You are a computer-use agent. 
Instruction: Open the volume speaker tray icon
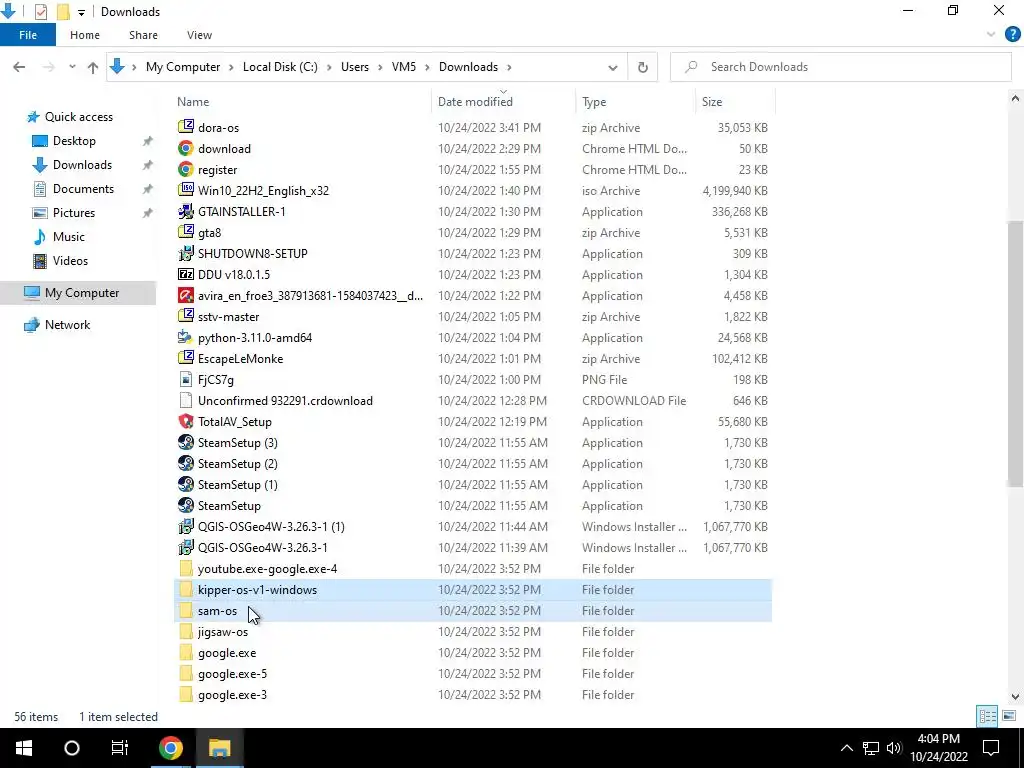pyautogui.click(x=894, y=748)
